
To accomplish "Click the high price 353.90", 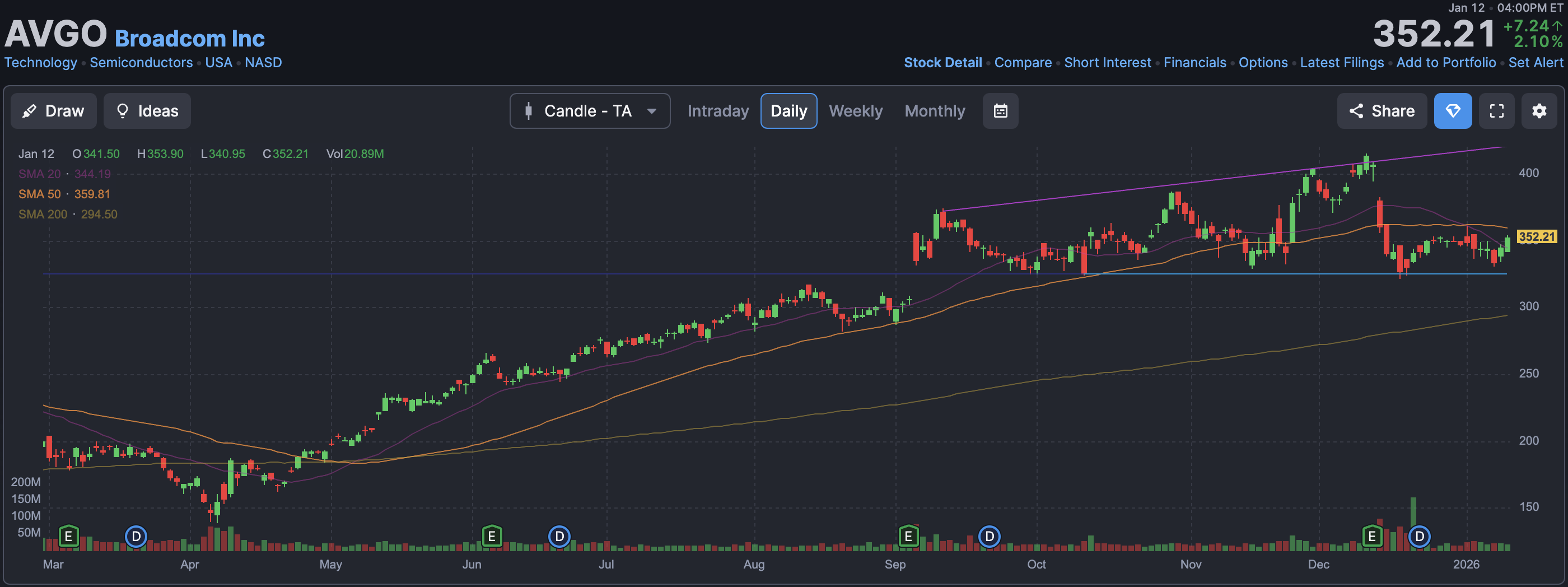I will (165, 154).
